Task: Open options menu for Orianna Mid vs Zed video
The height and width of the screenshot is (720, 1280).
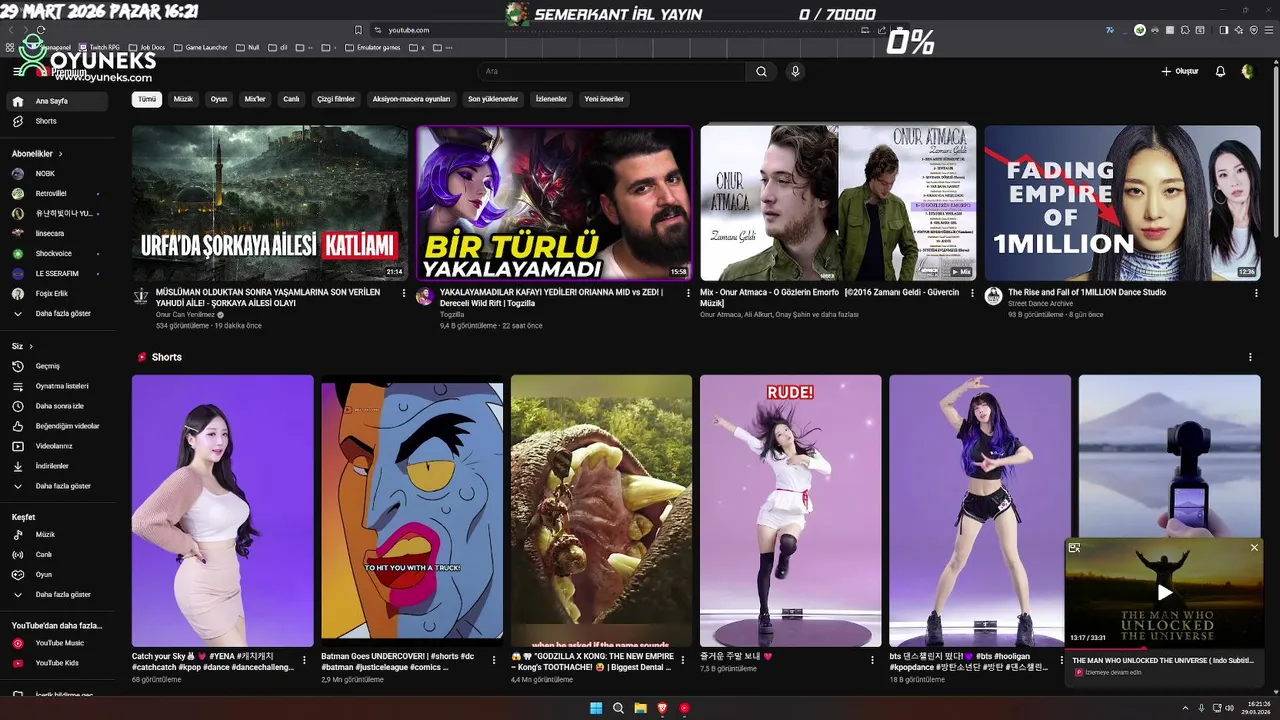Action: tap(688, 293)
